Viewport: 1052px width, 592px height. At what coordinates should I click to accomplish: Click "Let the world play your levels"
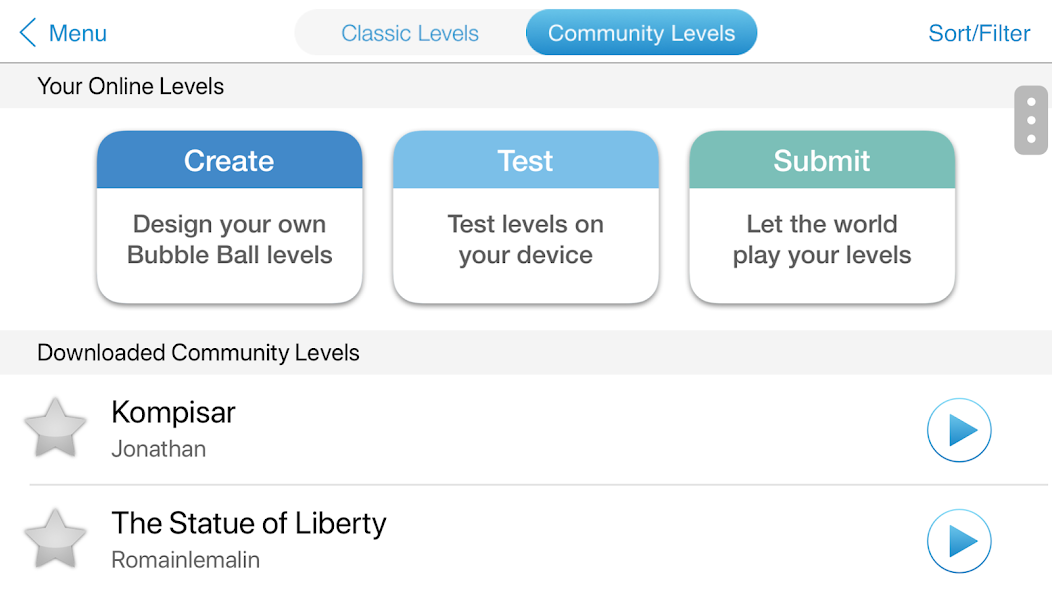[821, 240]
